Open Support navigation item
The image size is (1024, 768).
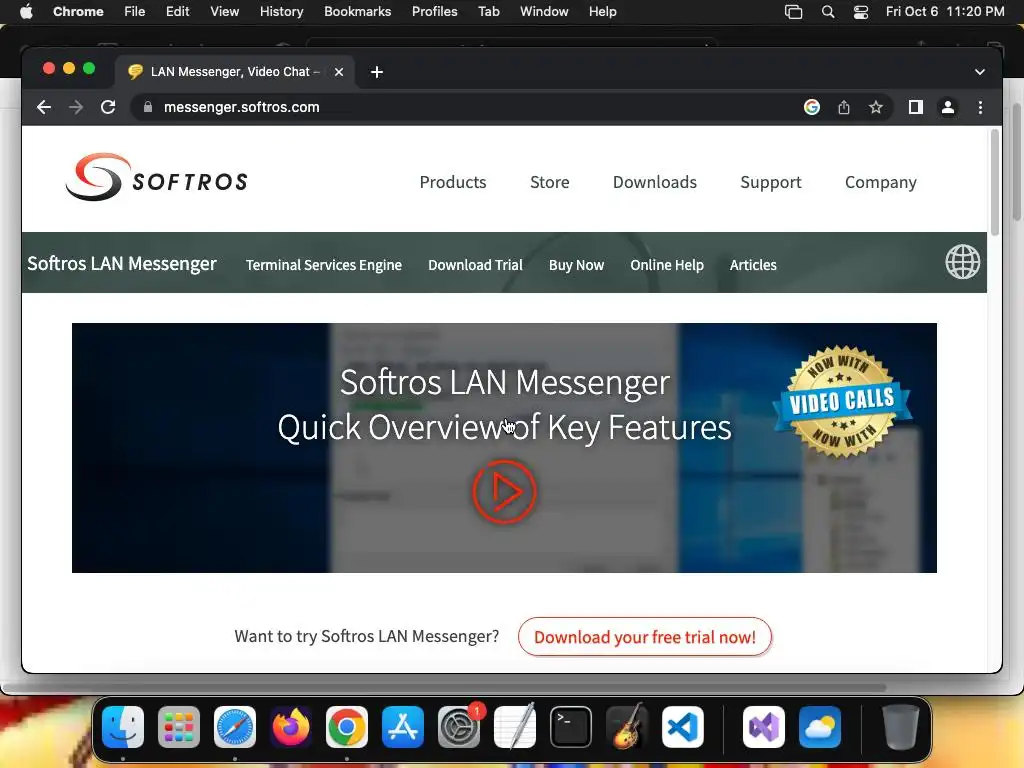(x=771, y=182)
